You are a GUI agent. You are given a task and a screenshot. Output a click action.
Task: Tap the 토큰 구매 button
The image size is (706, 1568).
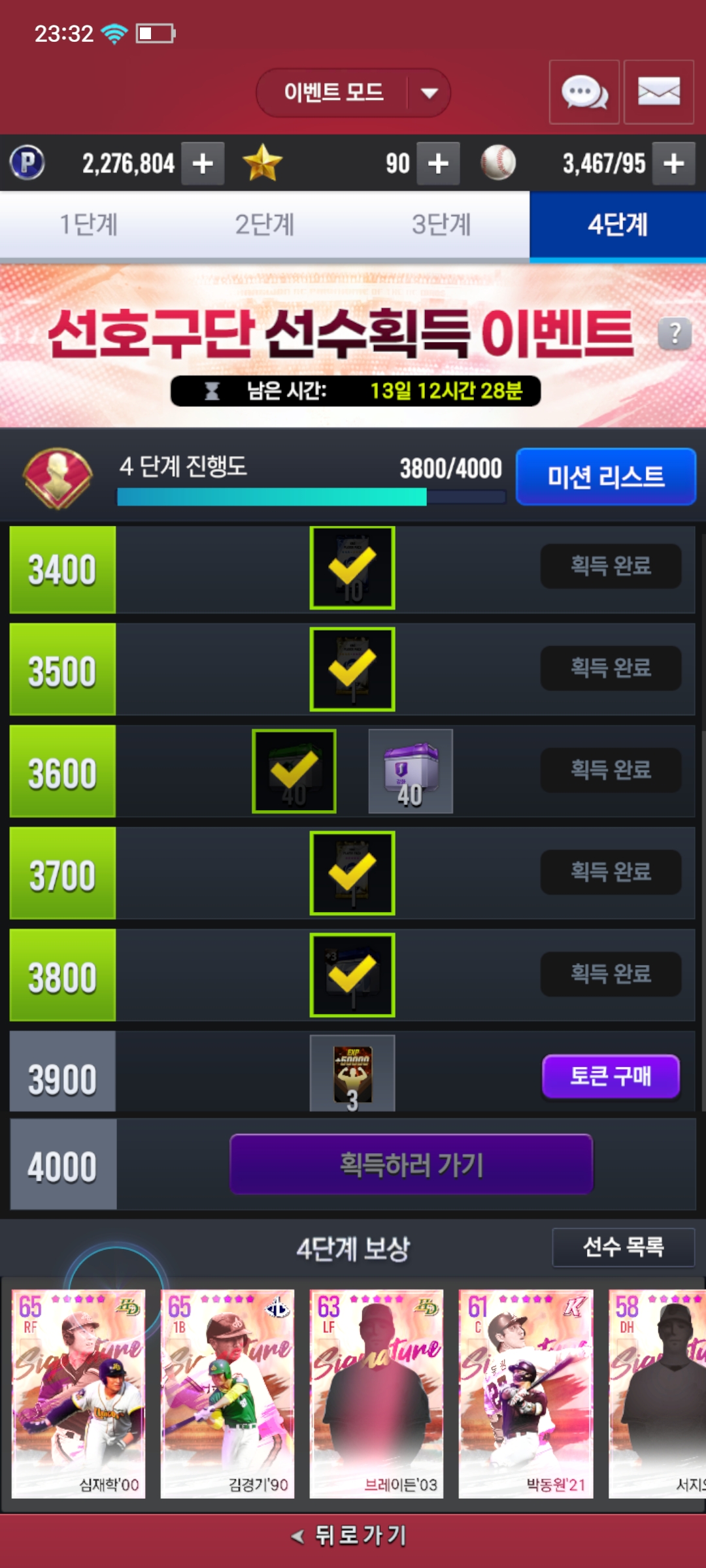tap(611, 1076)
